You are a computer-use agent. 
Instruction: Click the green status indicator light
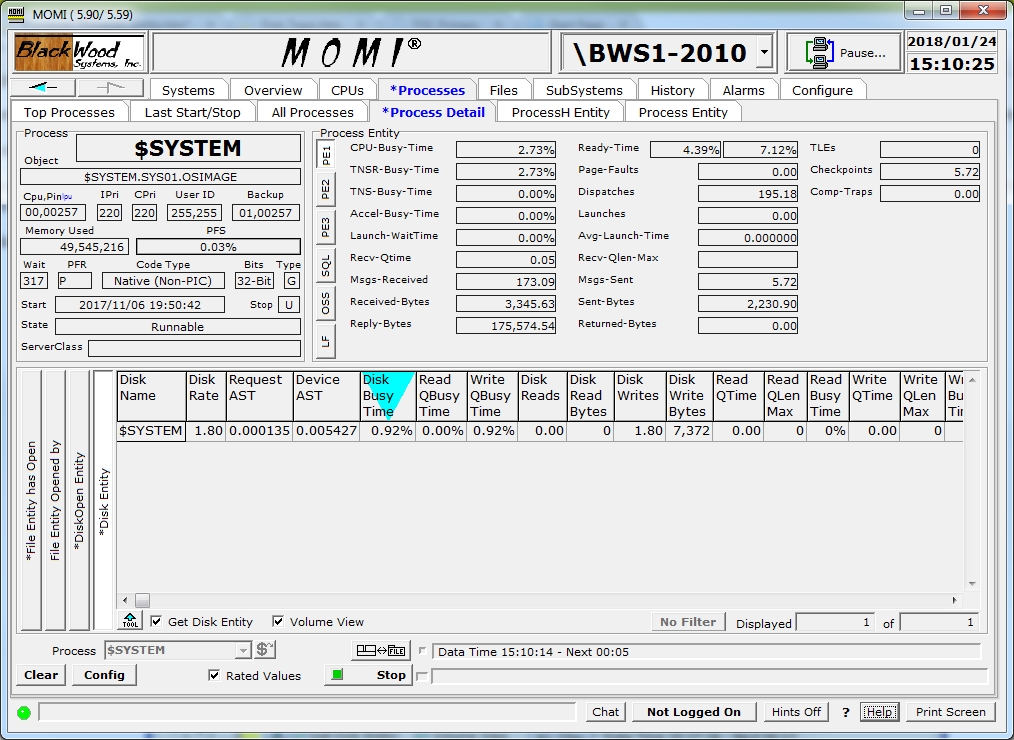[x=24, y=712]
